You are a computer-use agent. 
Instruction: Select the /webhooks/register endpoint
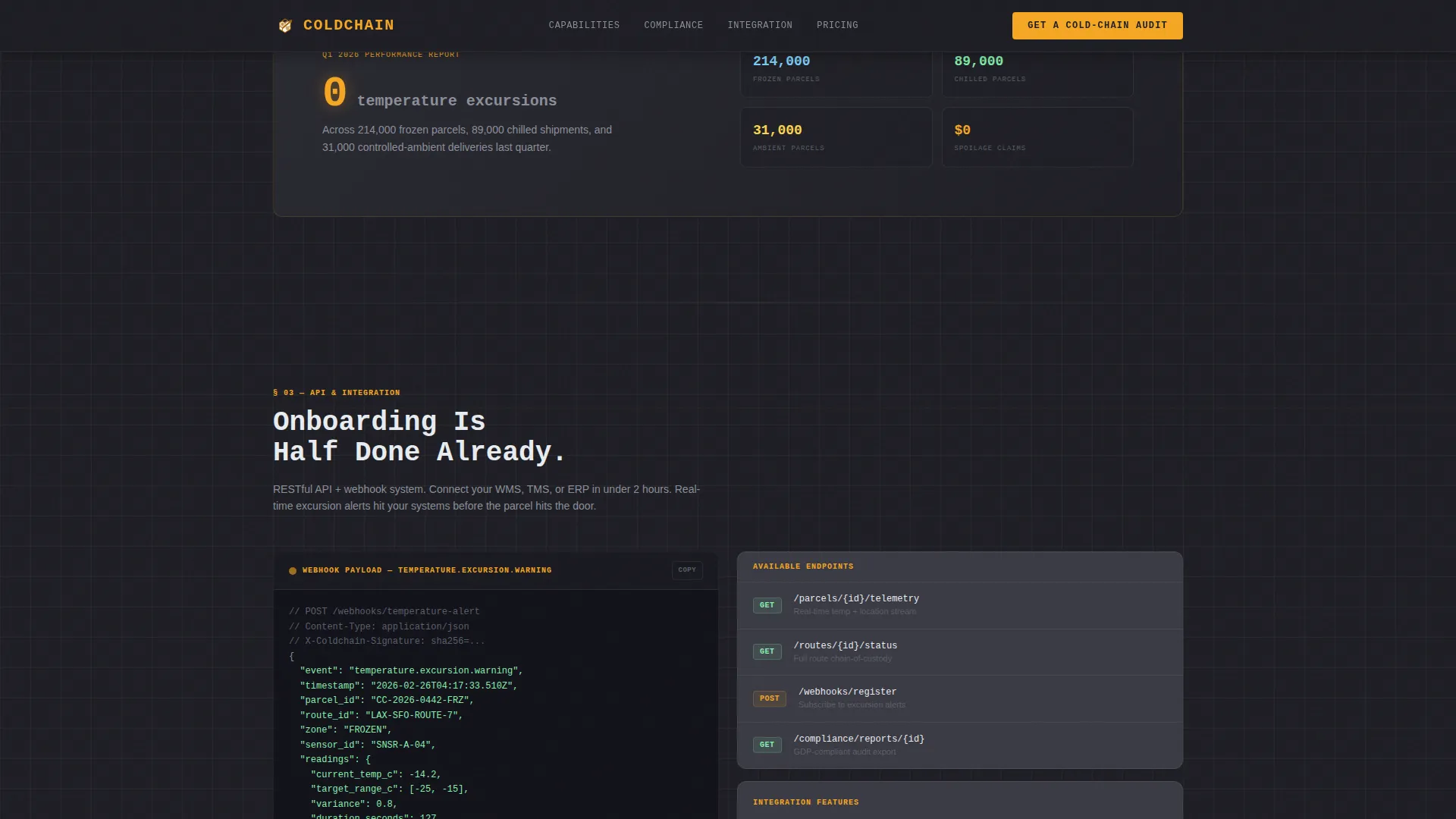(960, 698)
